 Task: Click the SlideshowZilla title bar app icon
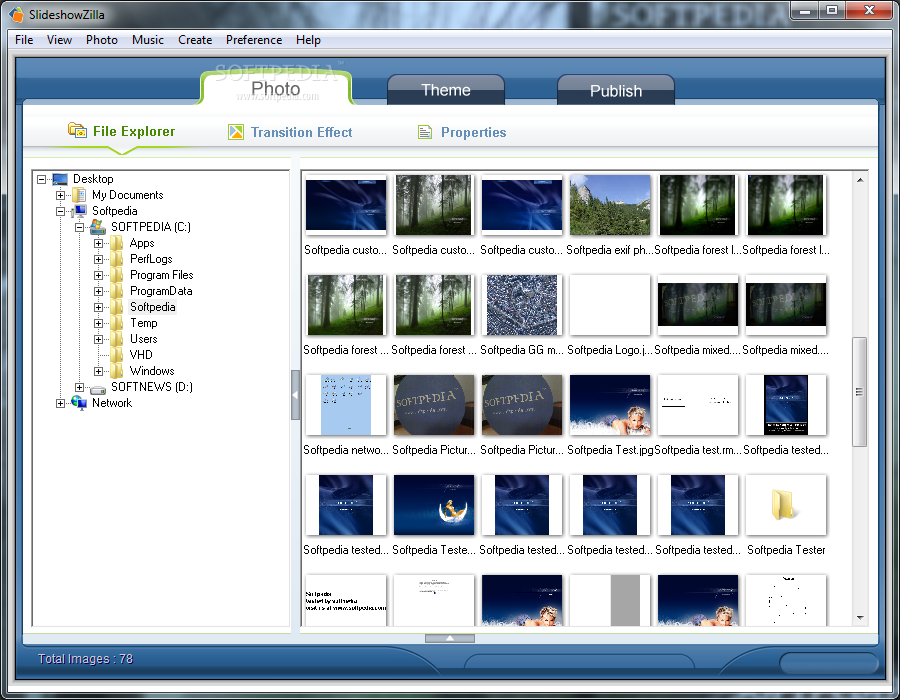tap(17, 14)
